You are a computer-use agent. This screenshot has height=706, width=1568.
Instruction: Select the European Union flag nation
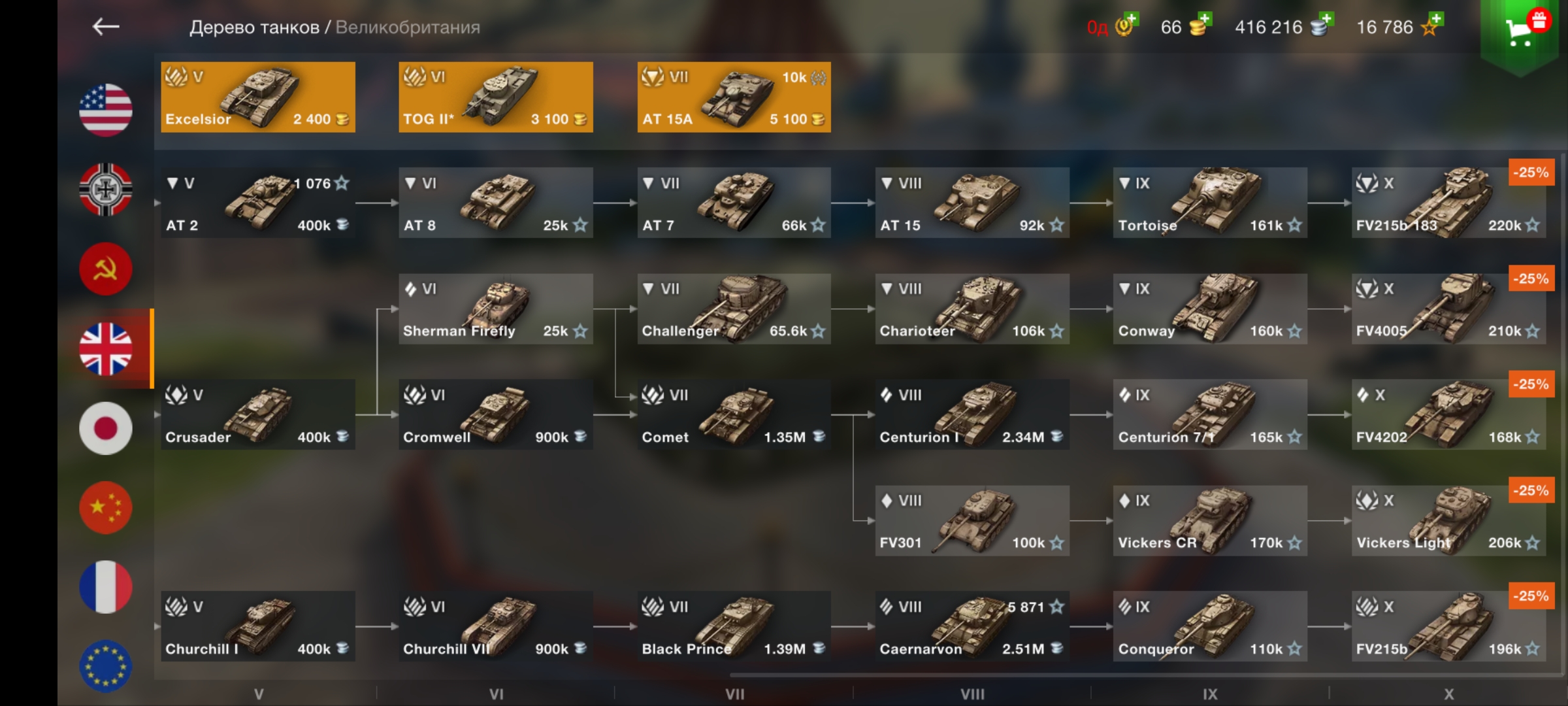(106, 666)
